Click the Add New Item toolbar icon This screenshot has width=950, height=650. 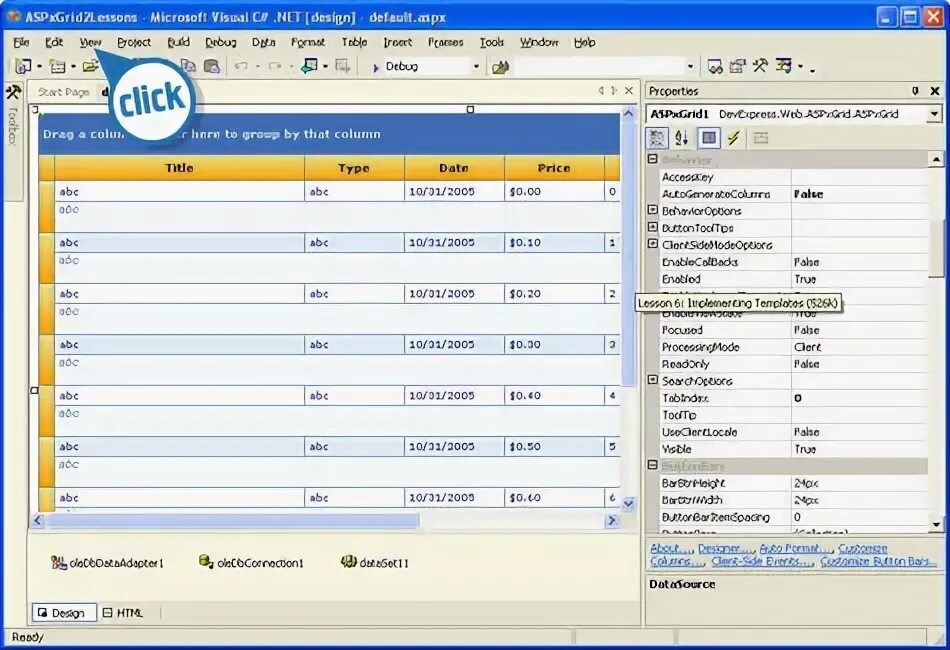(58, 66)
